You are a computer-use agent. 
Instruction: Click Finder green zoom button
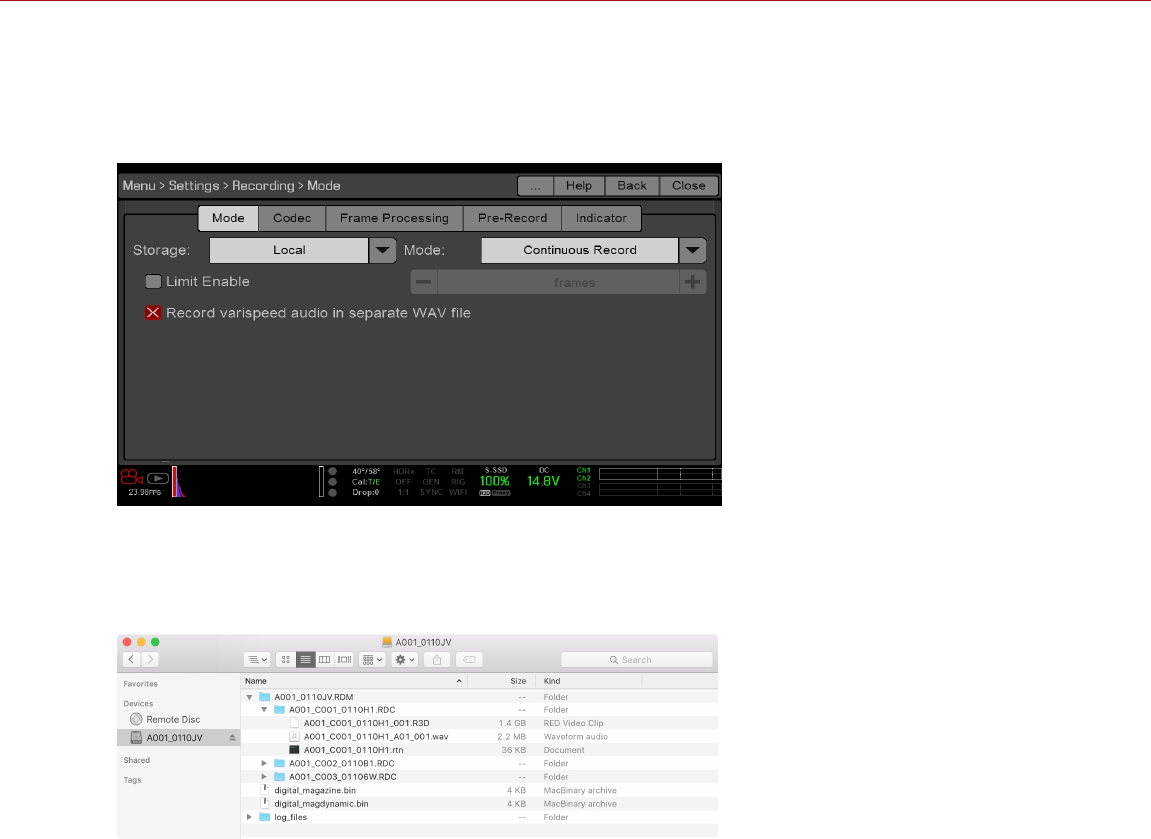tap(155, 642)
